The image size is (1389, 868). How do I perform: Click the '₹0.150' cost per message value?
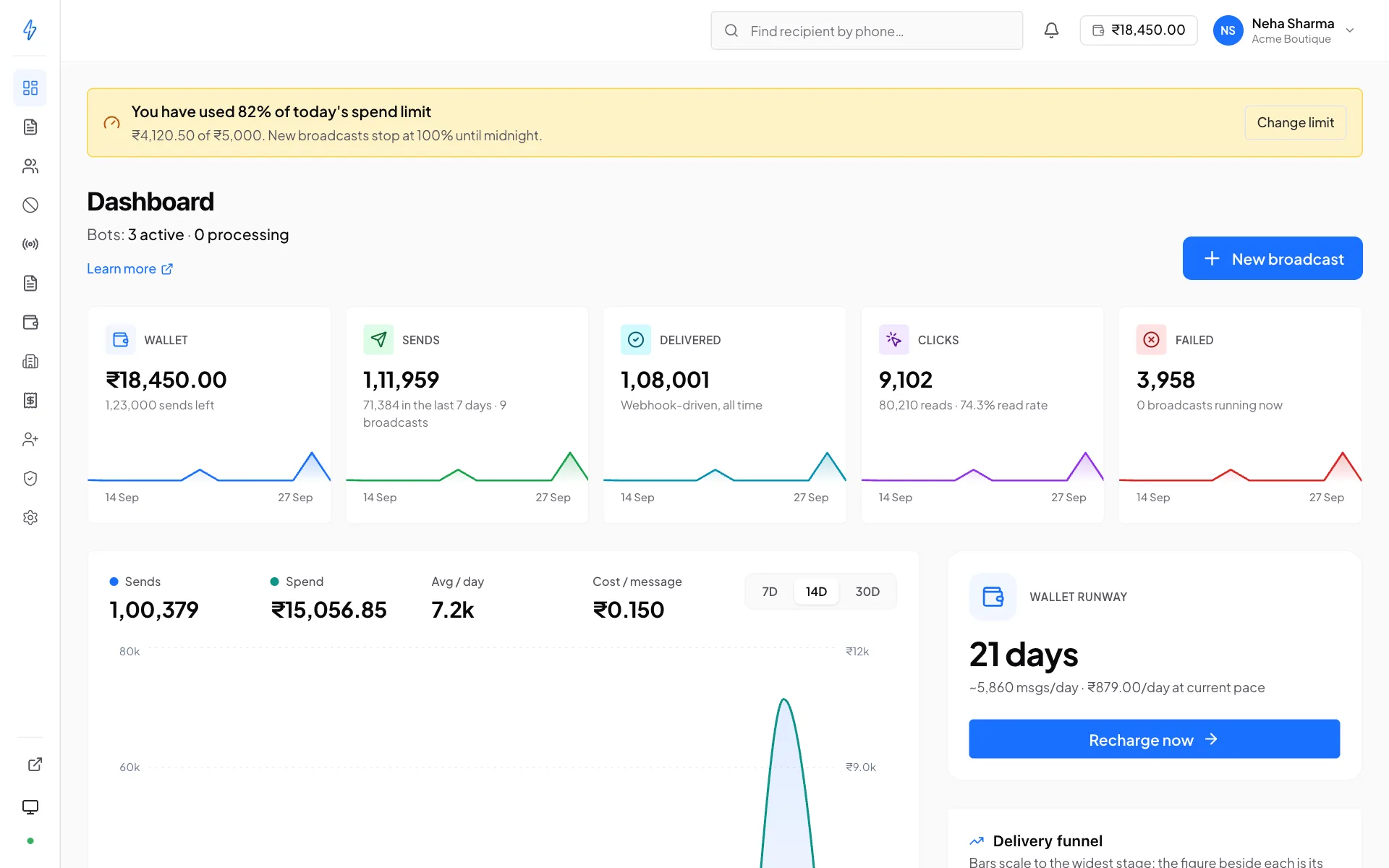[628, 610]
